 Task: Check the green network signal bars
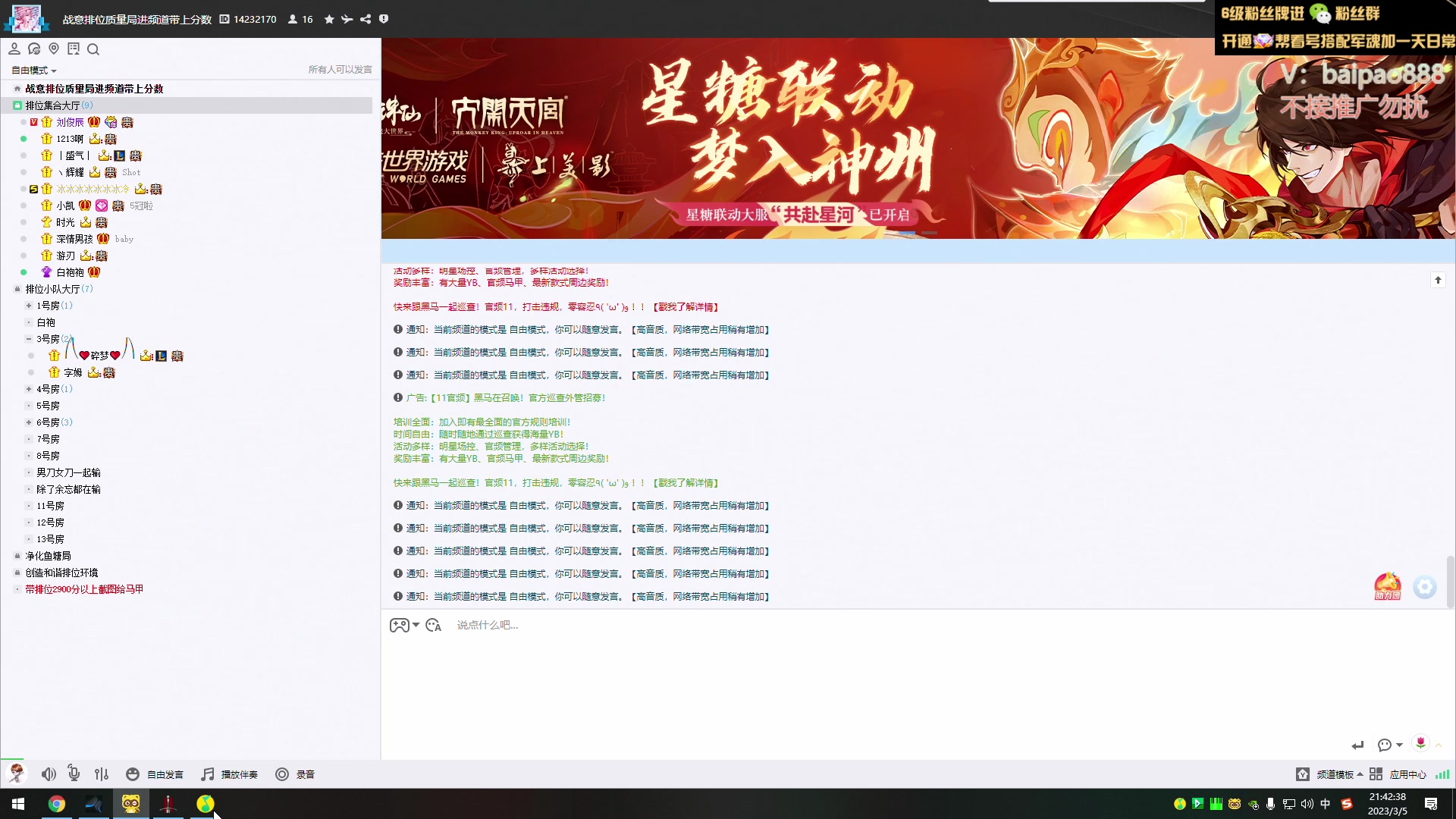click(x=1442, y=774)
